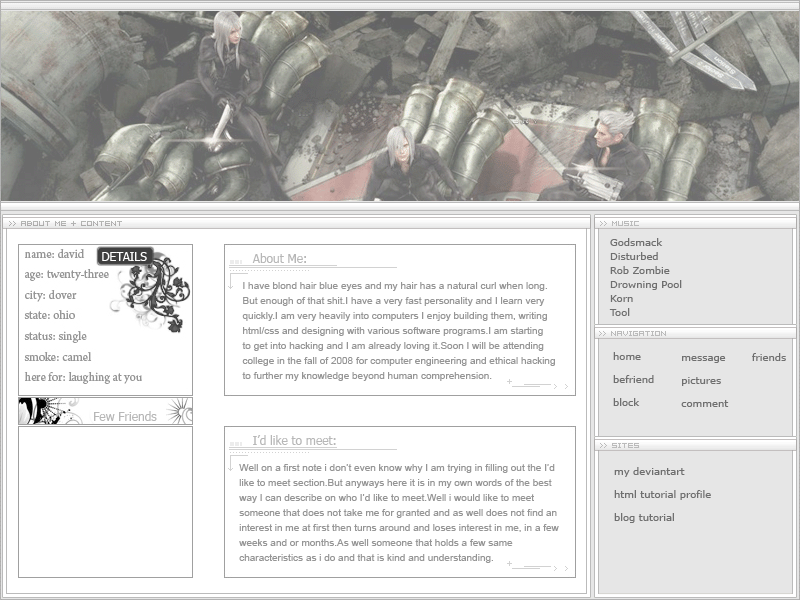
Task: Open the friends navigation link
Action: [768, 357]
